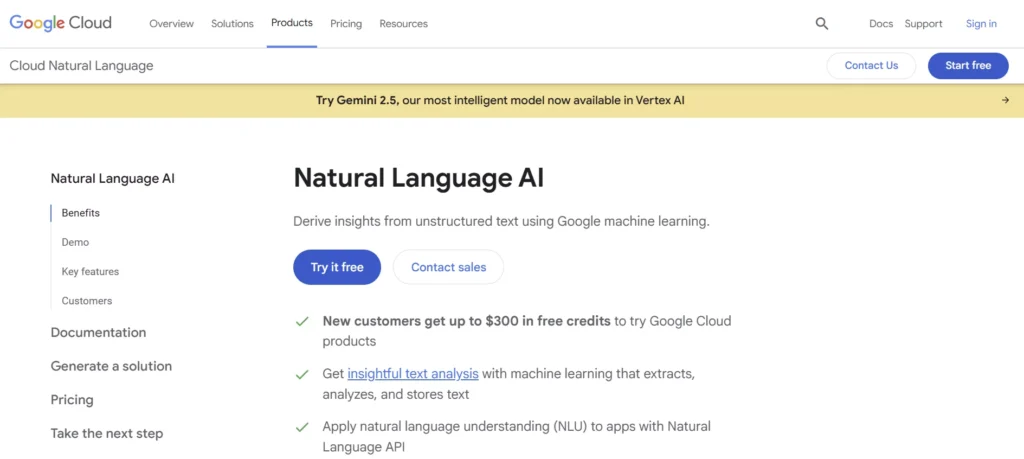Go to Customers sidebar section

(87, 300)
